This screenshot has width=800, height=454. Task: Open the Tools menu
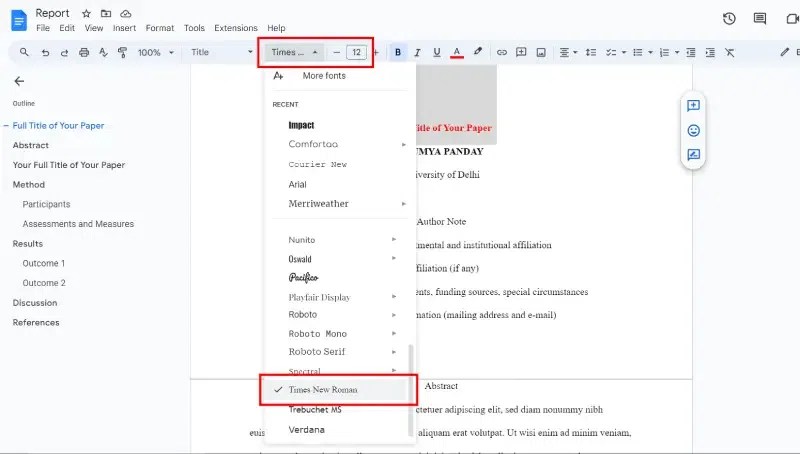194,28
